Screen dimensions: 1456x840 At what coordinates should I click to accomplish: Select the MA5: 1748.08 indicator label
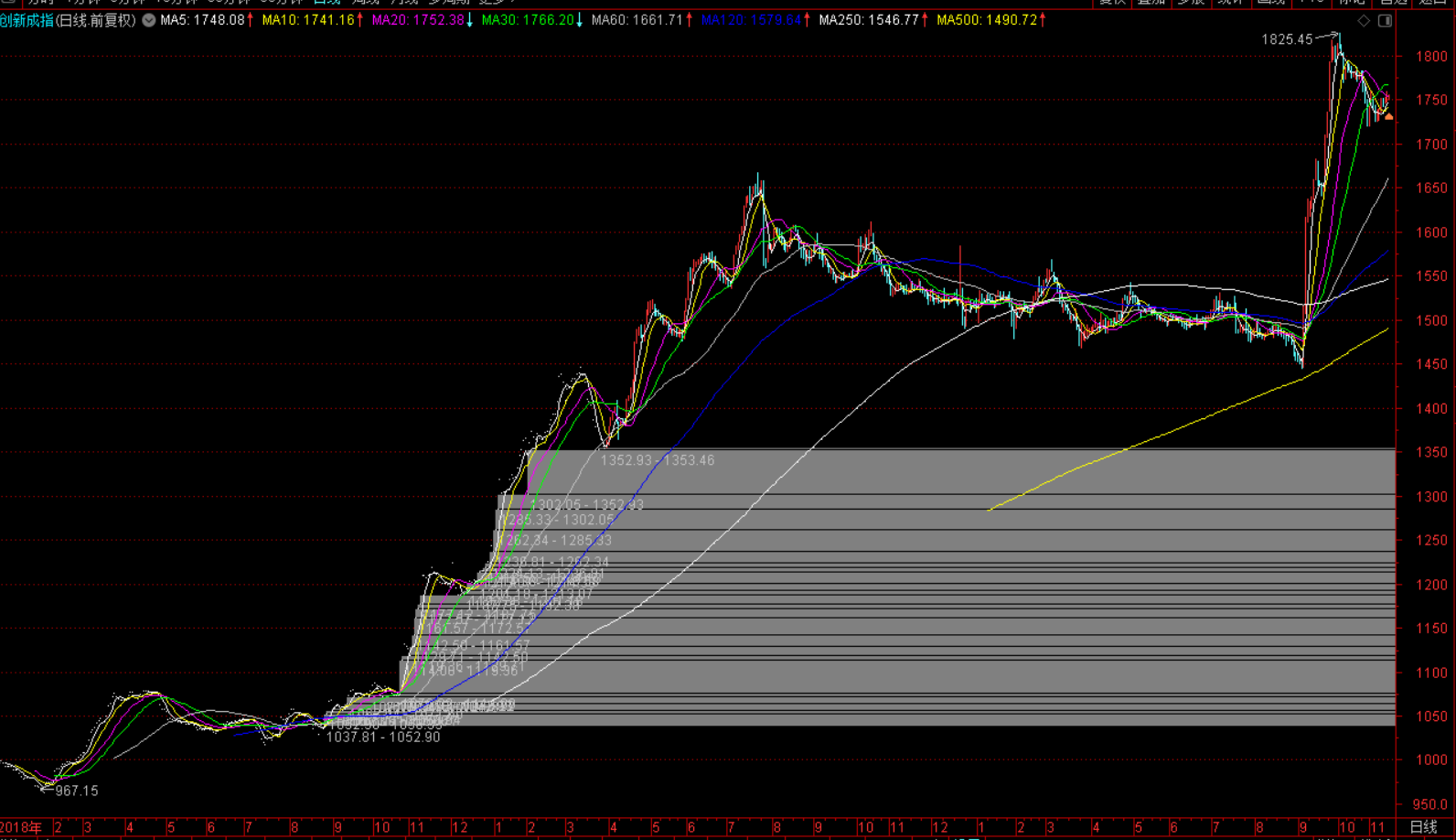(202, 20)
